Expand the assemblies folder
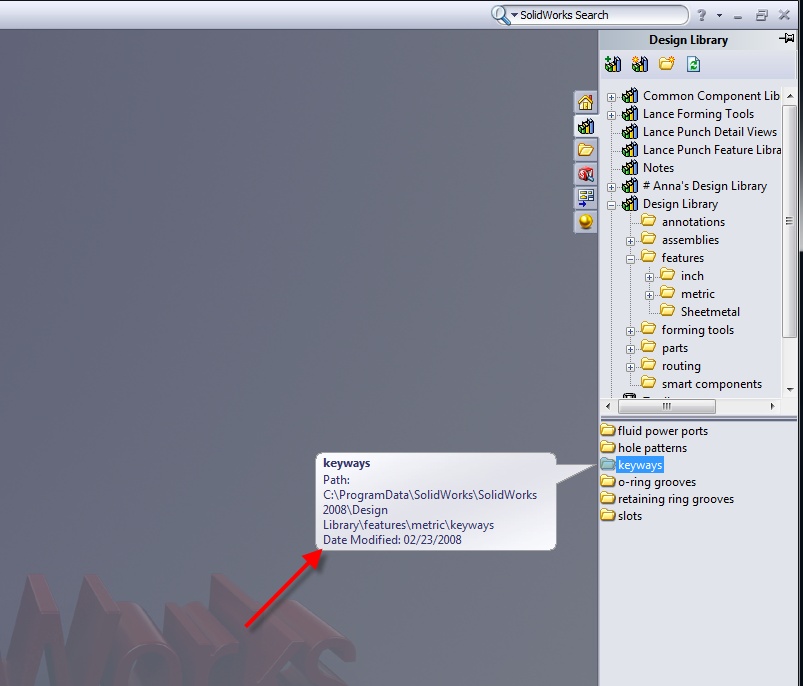The width and height of the screenshot is (803, 686). [630, 241]
